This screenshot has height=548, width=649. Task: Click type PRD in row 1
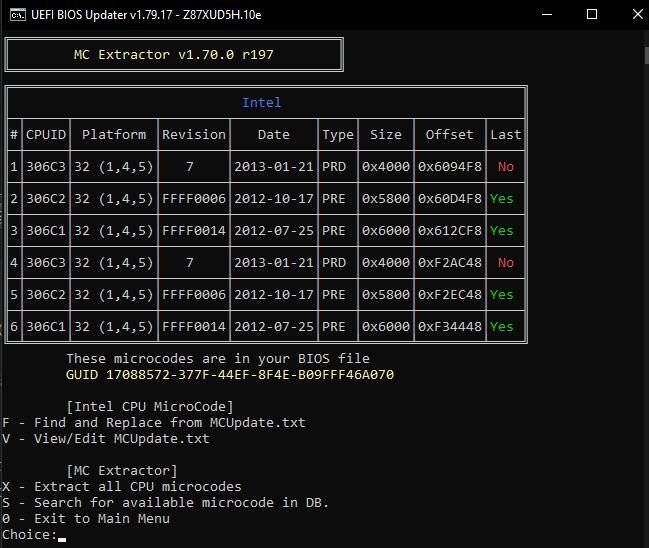[x=334, y=167]
